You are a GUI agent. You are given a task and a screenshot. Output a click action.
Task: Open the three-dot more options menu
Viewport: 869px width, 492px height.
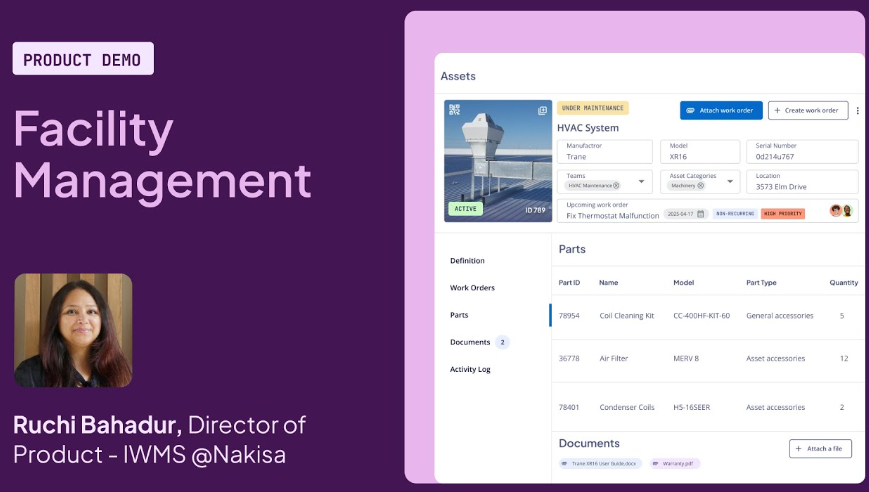857,111
